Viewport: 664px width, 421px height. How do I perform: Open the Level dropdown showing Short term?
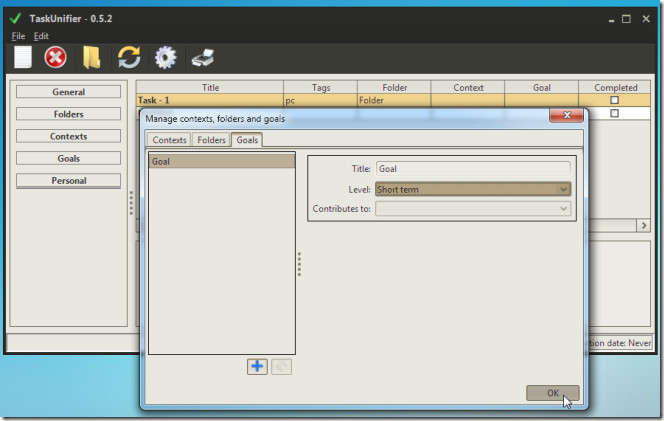pyautogui.click(x=473, y=189)
